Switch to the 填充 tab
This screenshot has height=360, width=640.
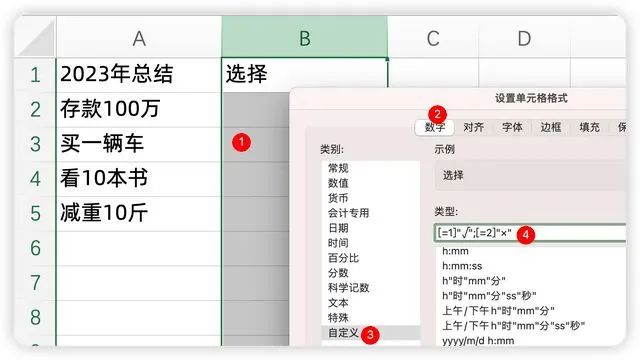pos(589,127)
